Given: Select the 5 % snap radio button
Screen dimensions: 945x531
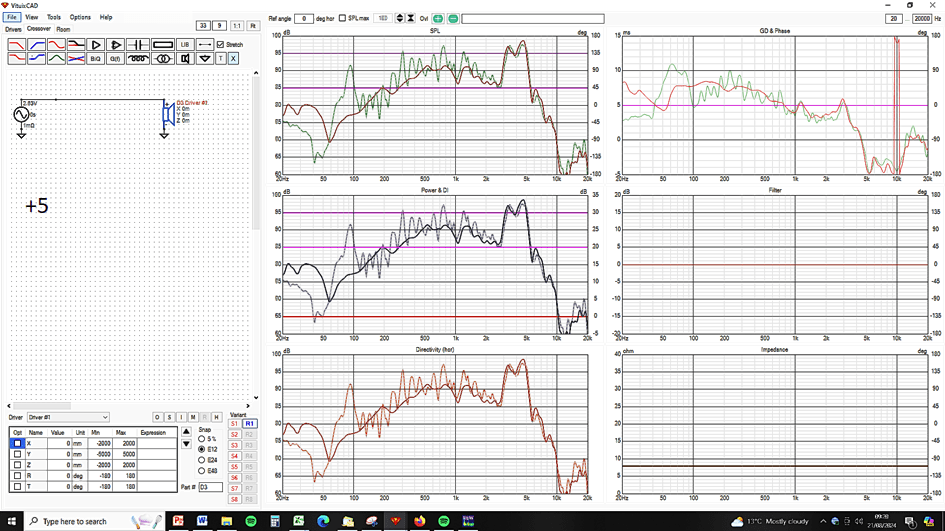Looking at the screenshot, I should coord(202,439).
